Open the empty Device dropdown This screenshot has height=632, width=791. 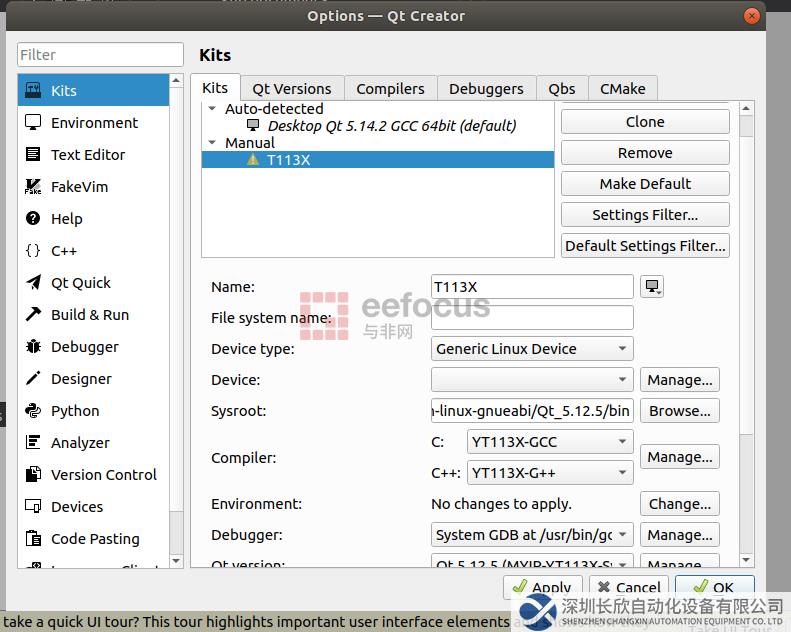(x=532, y=379)
